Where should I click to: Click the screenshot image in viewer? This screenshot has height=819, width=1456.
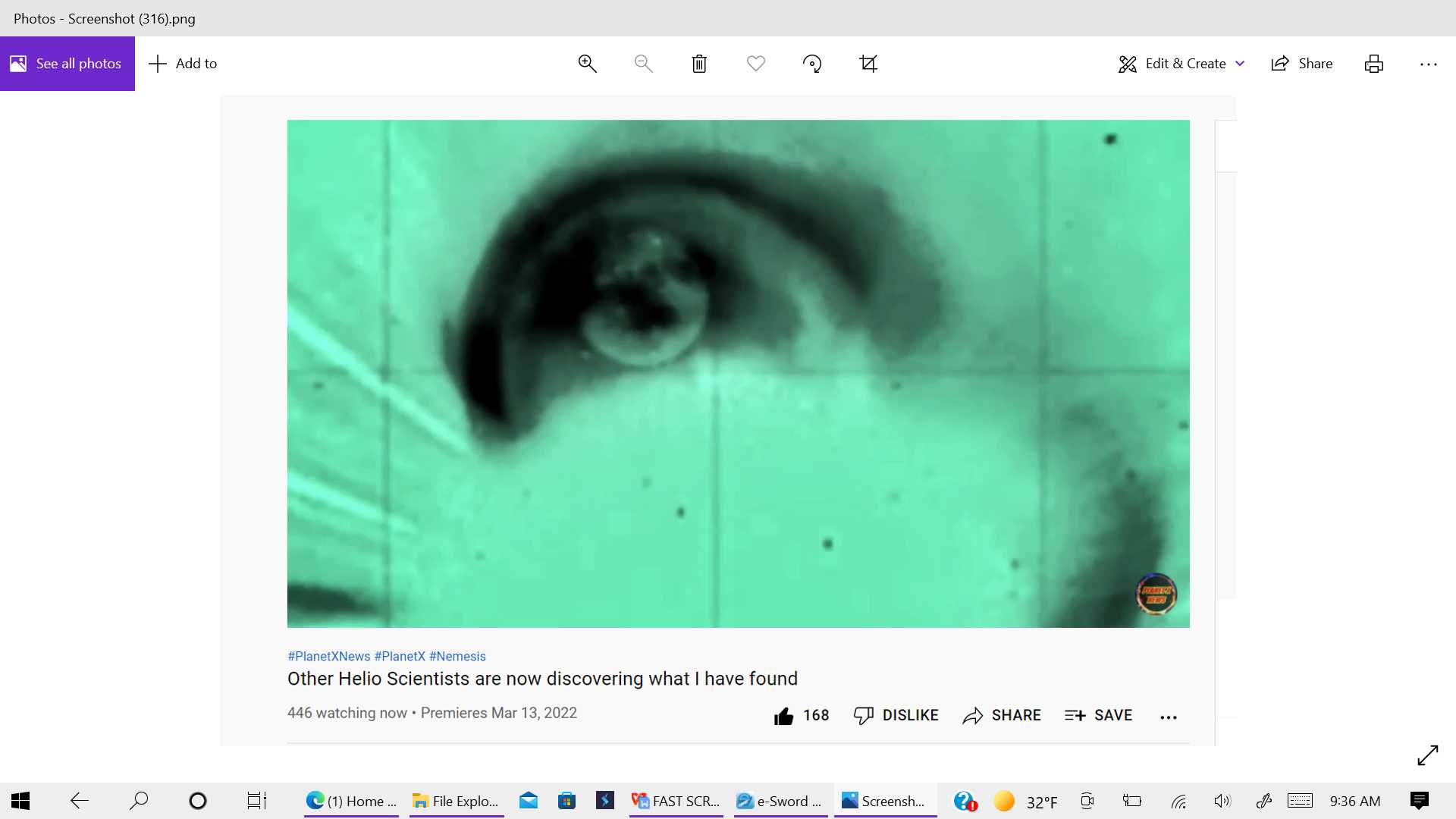pos(728,420)
